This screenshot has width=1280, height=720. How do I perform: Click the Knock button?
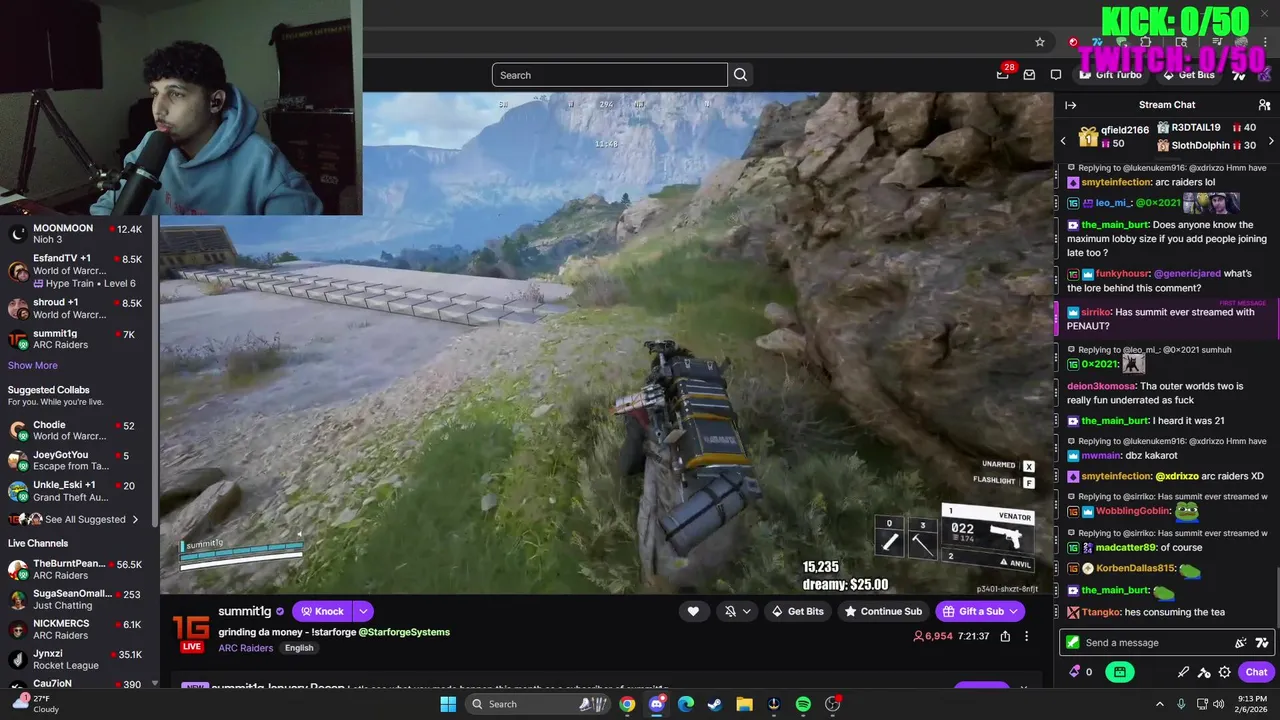(x=322, y=611)
